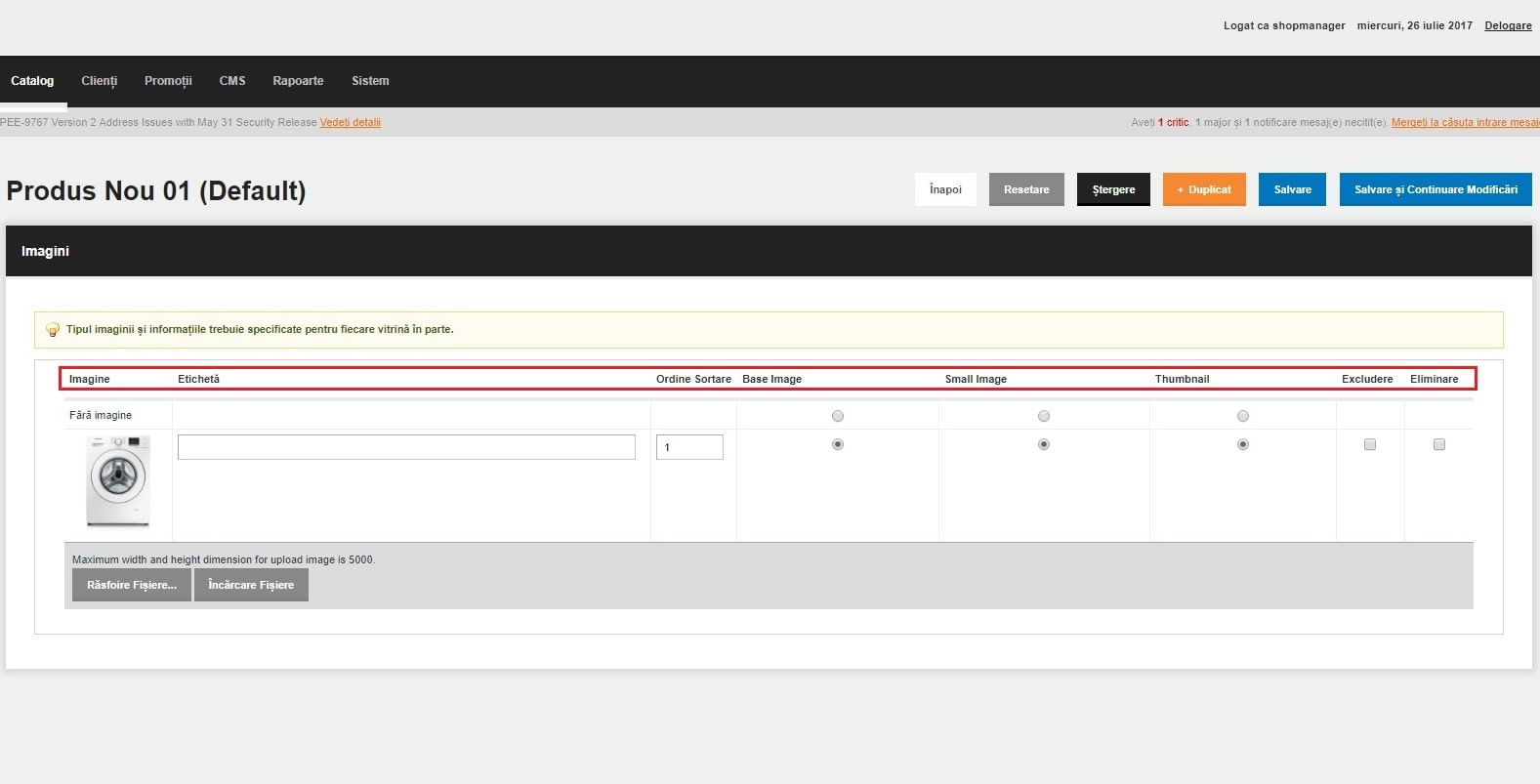Go back with the Înapoi button

(945, 189)
